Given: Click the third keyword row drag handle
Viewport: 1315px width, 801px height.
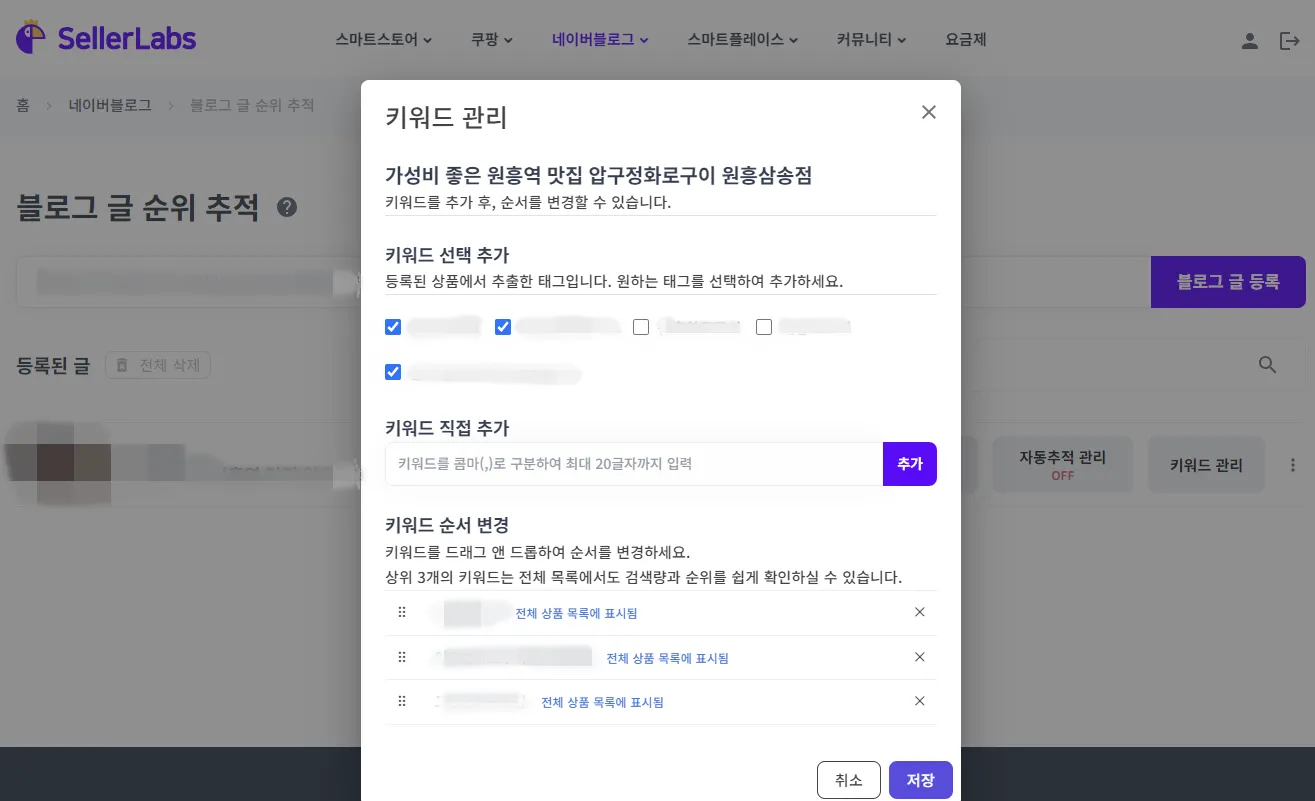Looking at the screenshot, I should [402, 701].
